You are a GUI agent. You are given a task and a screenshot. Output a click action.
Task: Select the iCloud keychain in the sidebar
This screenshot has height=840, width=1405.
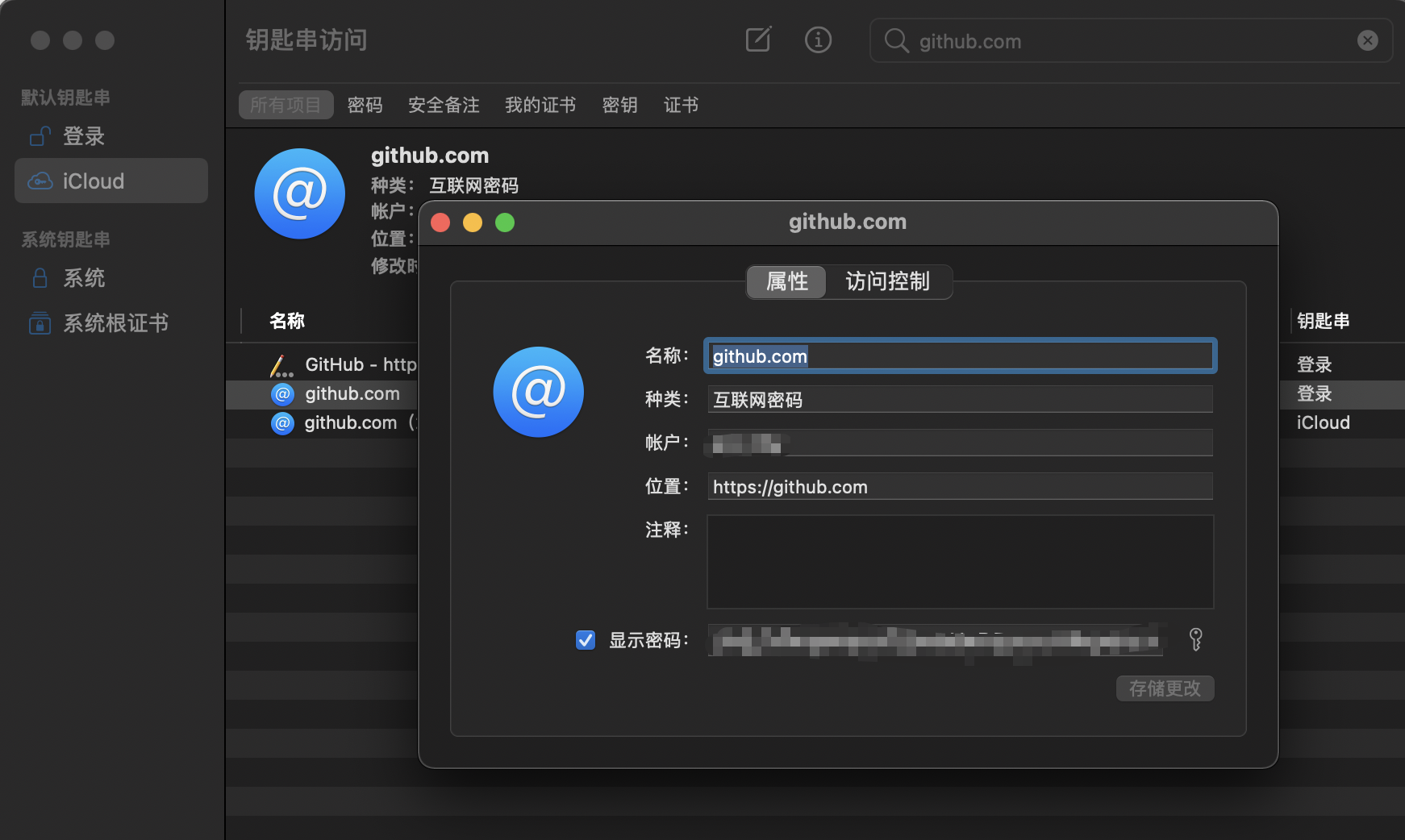click(x=111, y=181)
